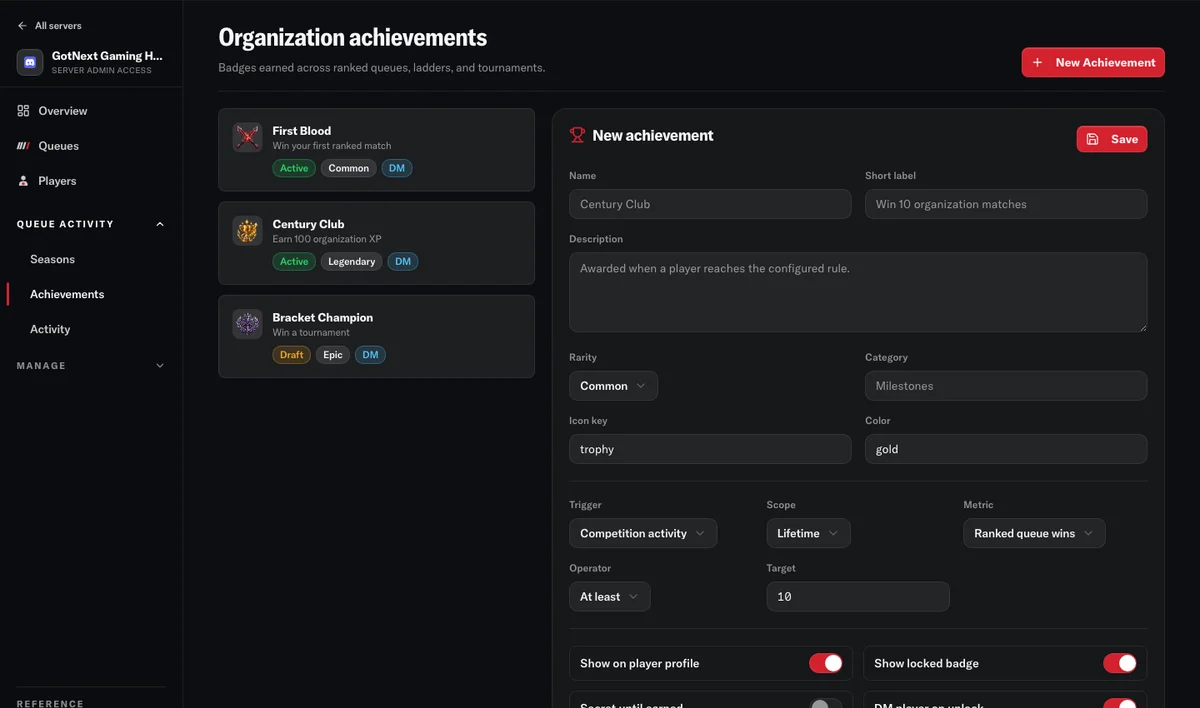Click the Bracket Champion purple badge icon

pyautogui.click(x=247, y=324)
